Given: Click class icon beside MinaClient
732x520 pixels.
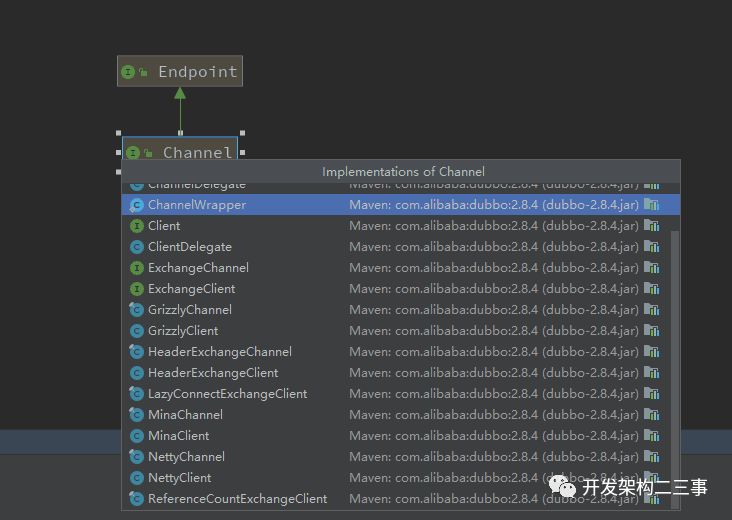Looking at the screenshot, I should (136, 436).
